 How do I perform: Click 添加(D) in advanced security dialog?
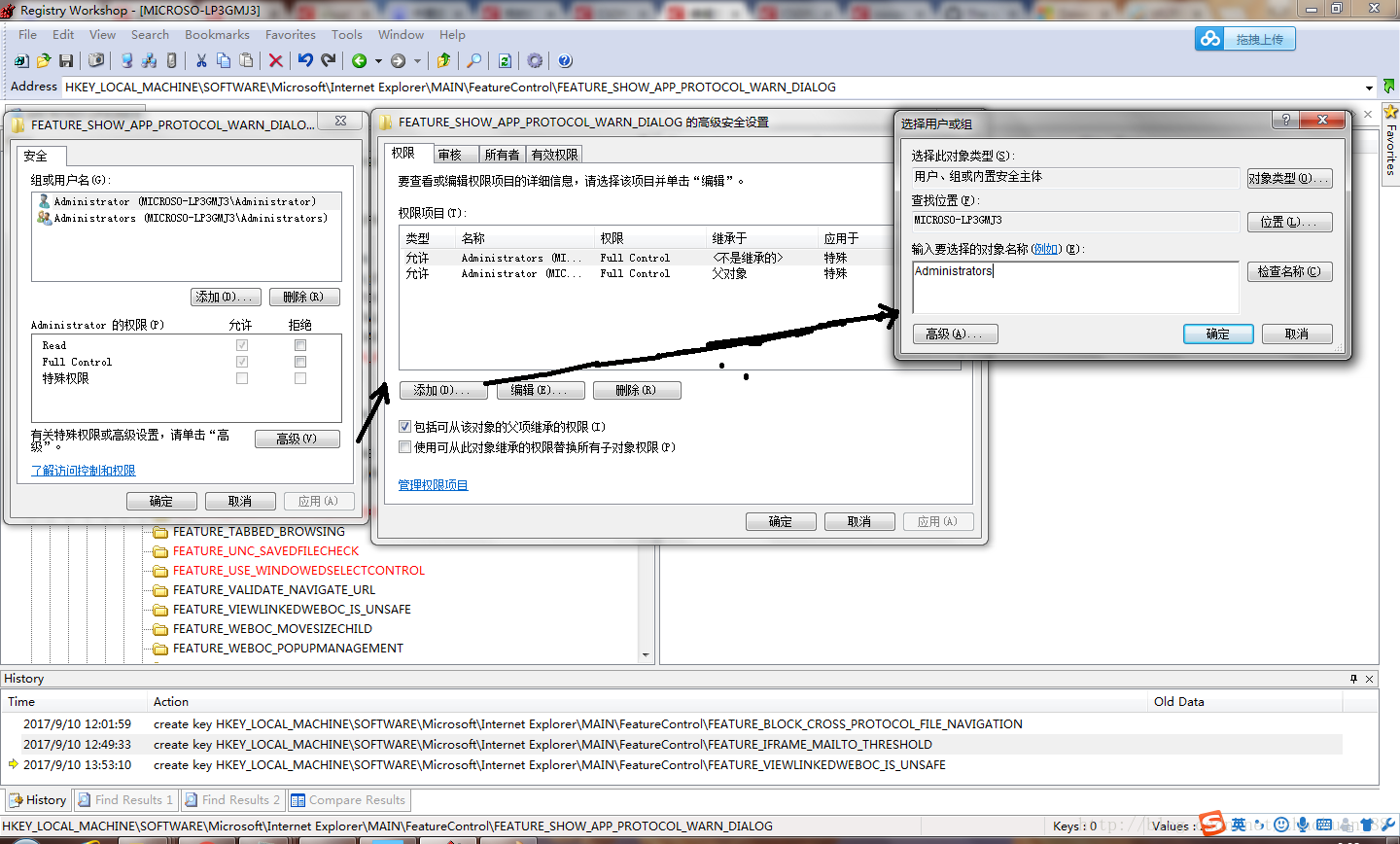pos(442,390)
